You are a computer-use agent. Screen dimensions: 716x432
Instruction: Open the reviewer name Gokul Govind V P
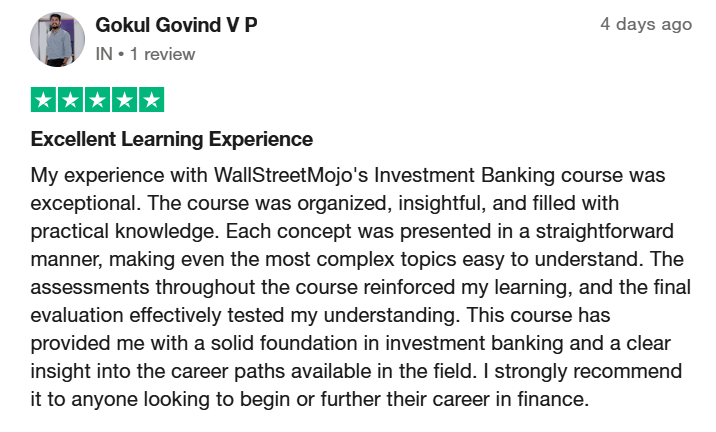(176, 25)
